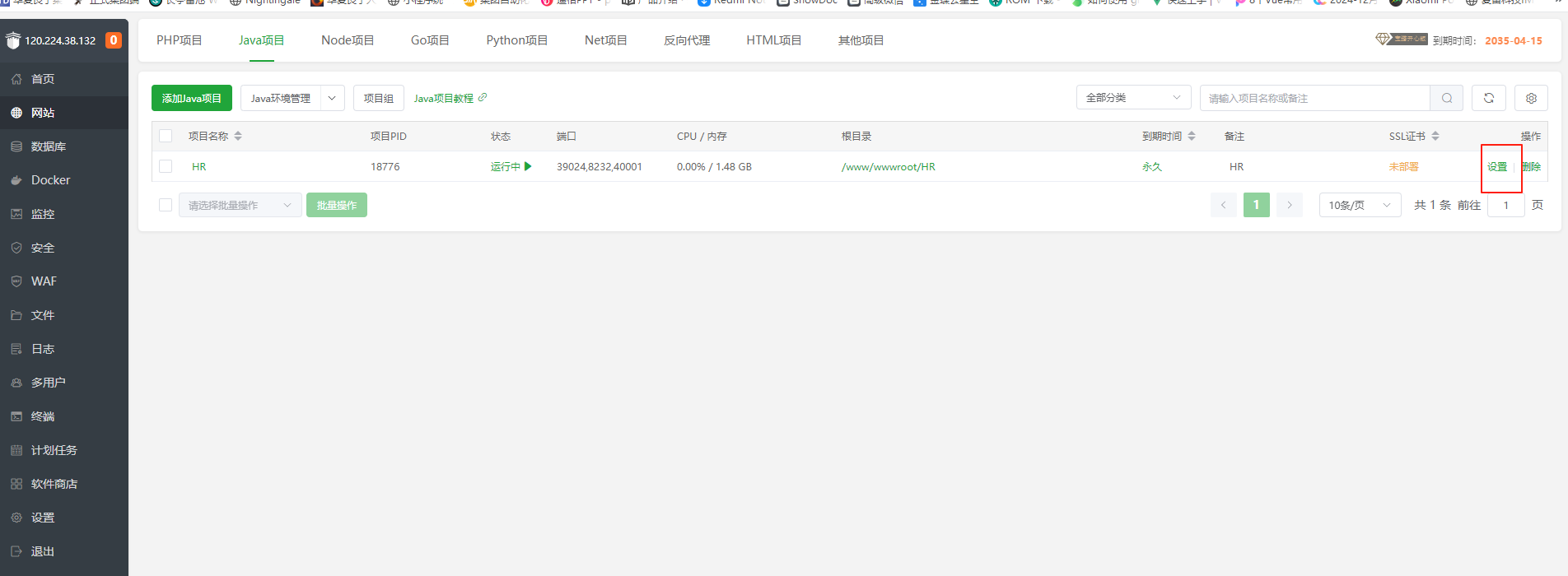This screenshot has width=1568, height=576.
Task: Click the Terminal icon in sidebar
Action: [16, 416]
